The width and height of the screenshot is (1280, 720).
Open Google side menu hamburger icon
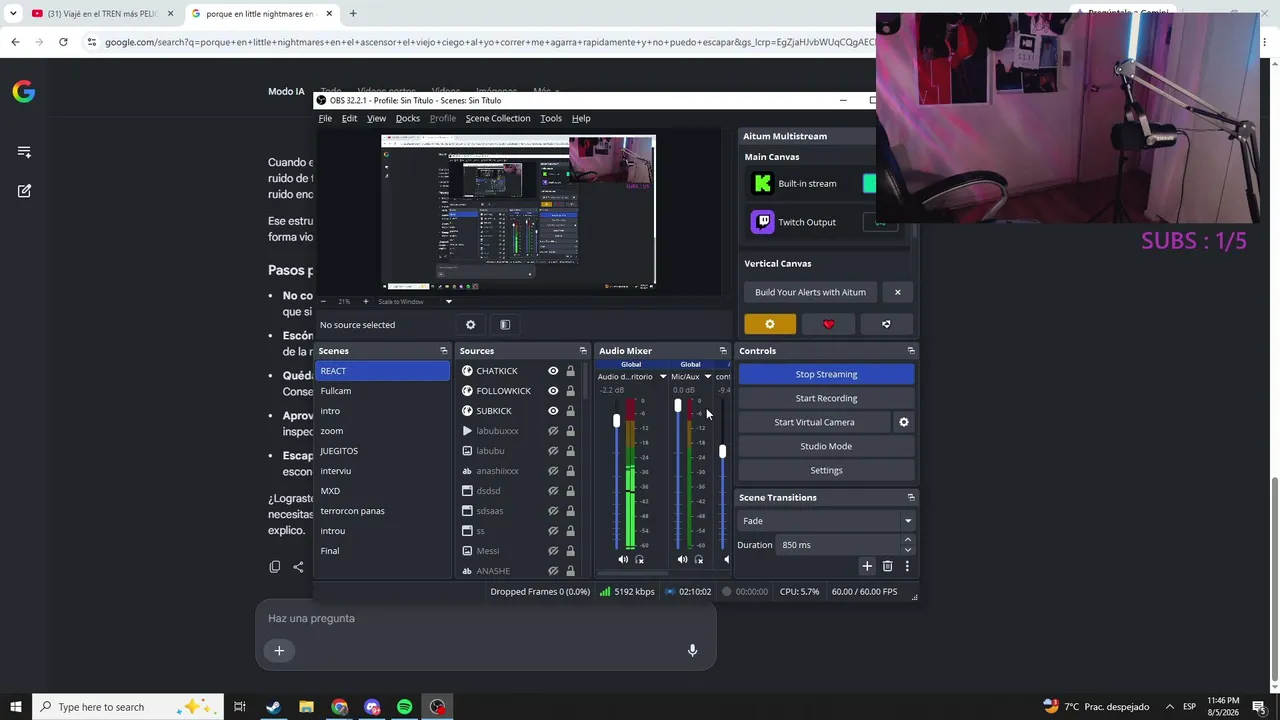point(24,152)
